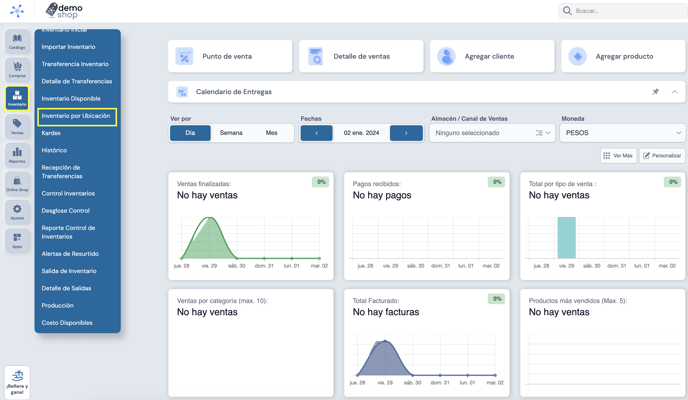688x400 pixels.
Task: Open the Moneda PESOS dropdown
Action: coord(622,133)
